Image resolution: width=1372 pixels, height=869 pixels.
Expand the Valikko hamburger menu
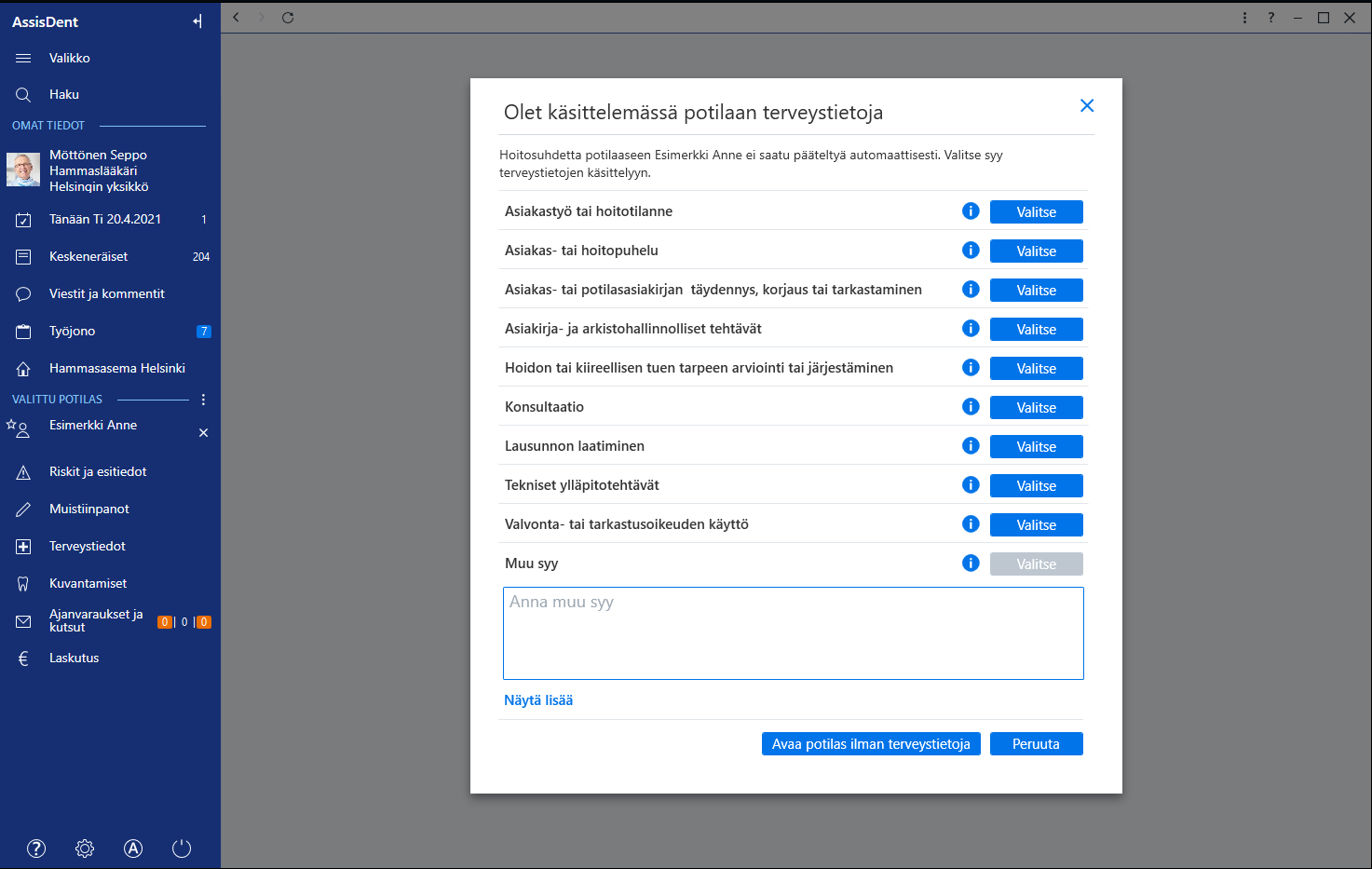pos(23,58)
